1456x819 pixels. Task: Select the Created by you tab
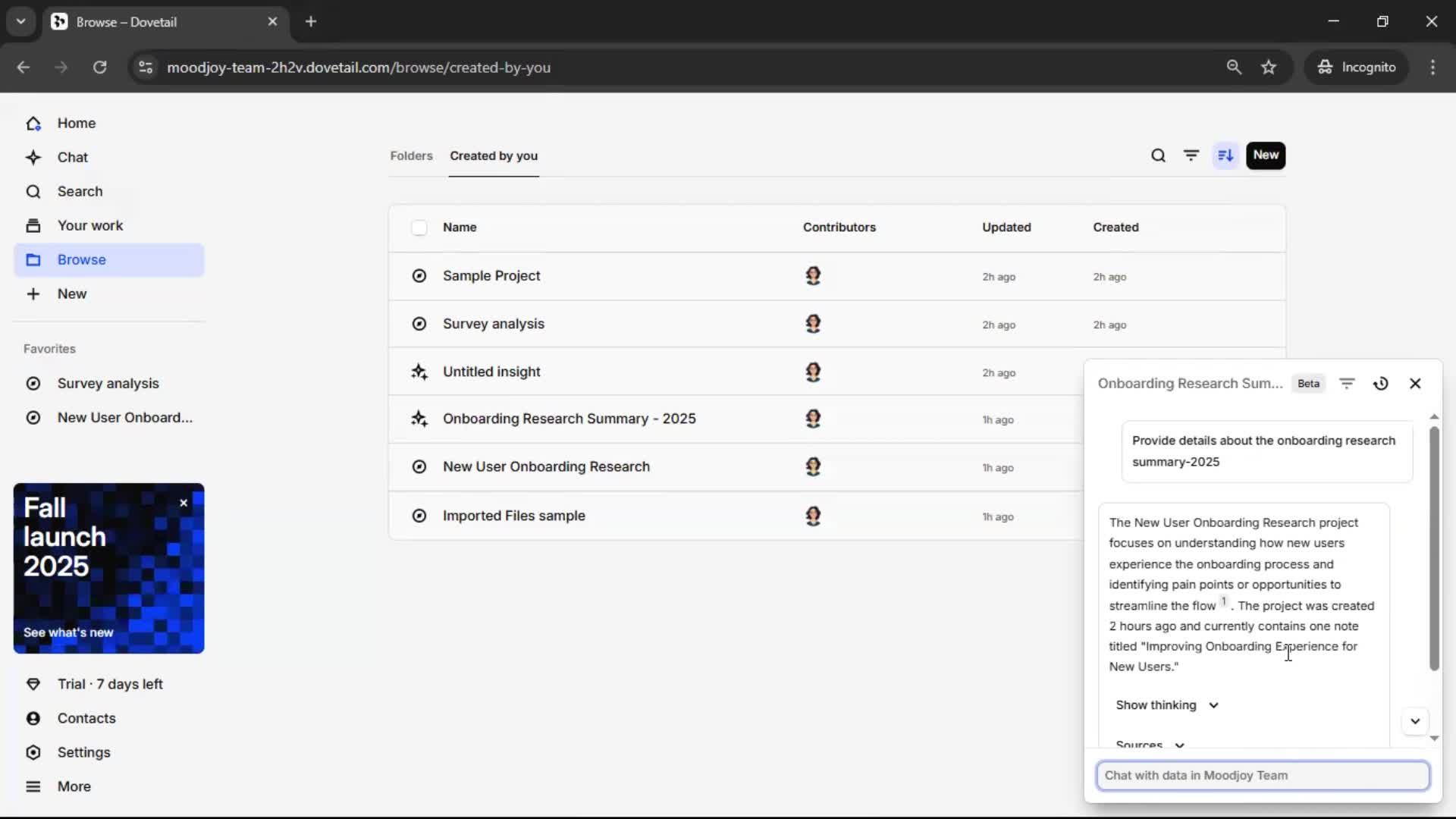point(494,155)
